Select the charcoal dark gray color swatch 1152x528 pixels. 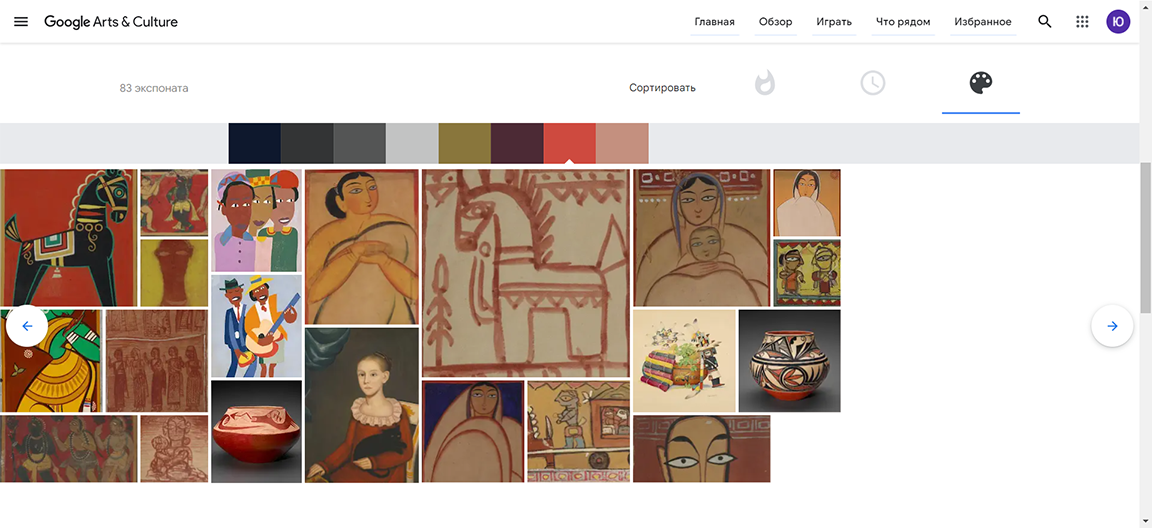(307, 143)
